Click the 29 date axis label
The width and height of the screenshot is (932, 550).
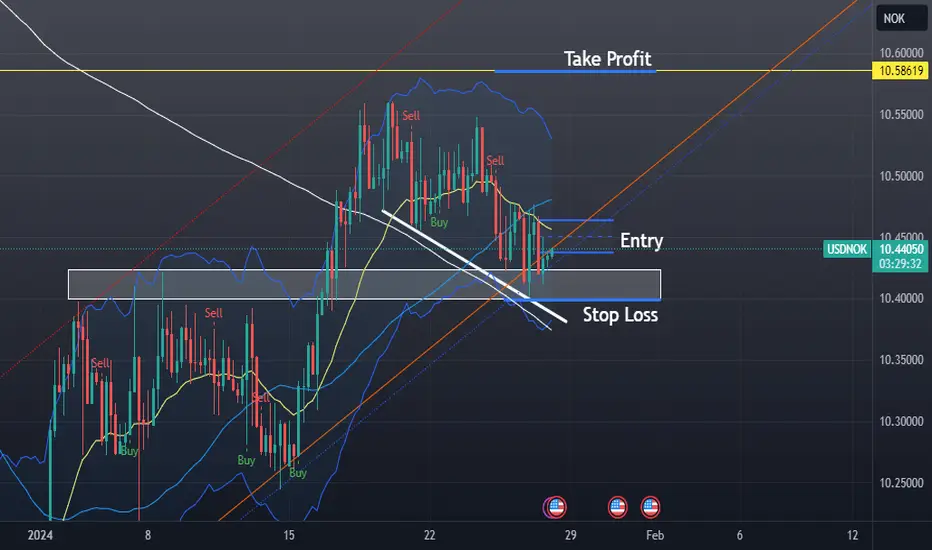click(570, 535)
